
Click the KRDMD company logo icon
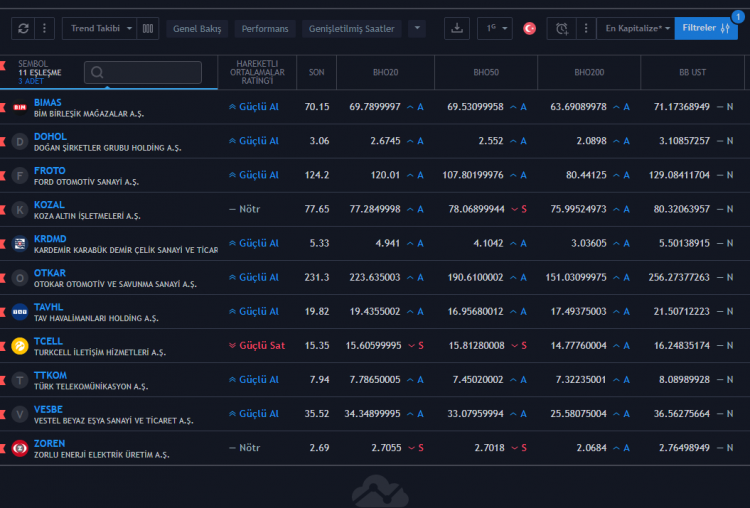coord(20,244)
